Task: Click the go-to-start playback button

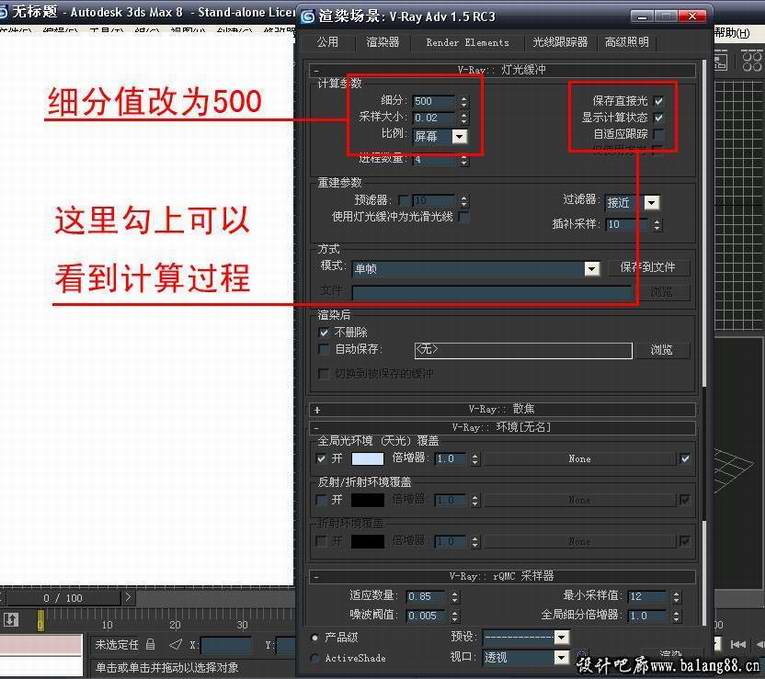Action: coord(738,645)
